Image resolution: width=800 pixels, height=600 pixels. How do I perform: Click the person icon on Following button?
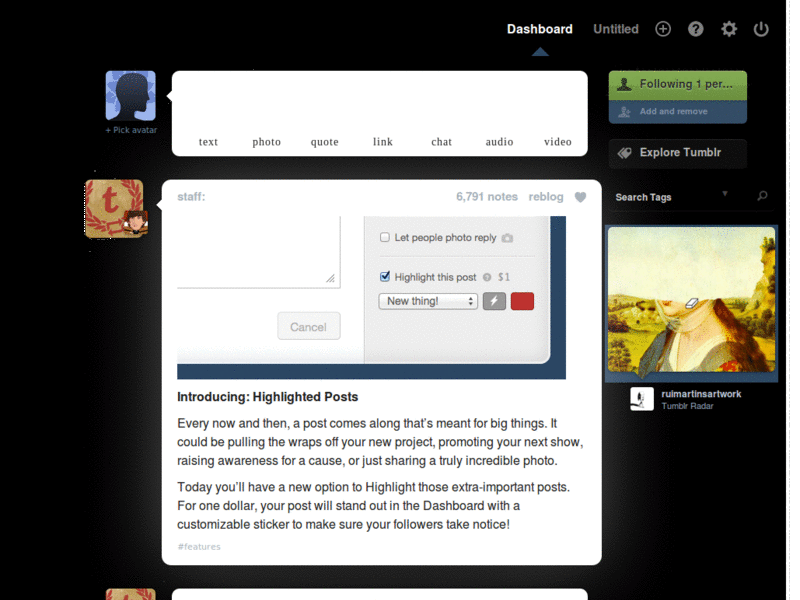pyautogui.click(x=624, y=84)
